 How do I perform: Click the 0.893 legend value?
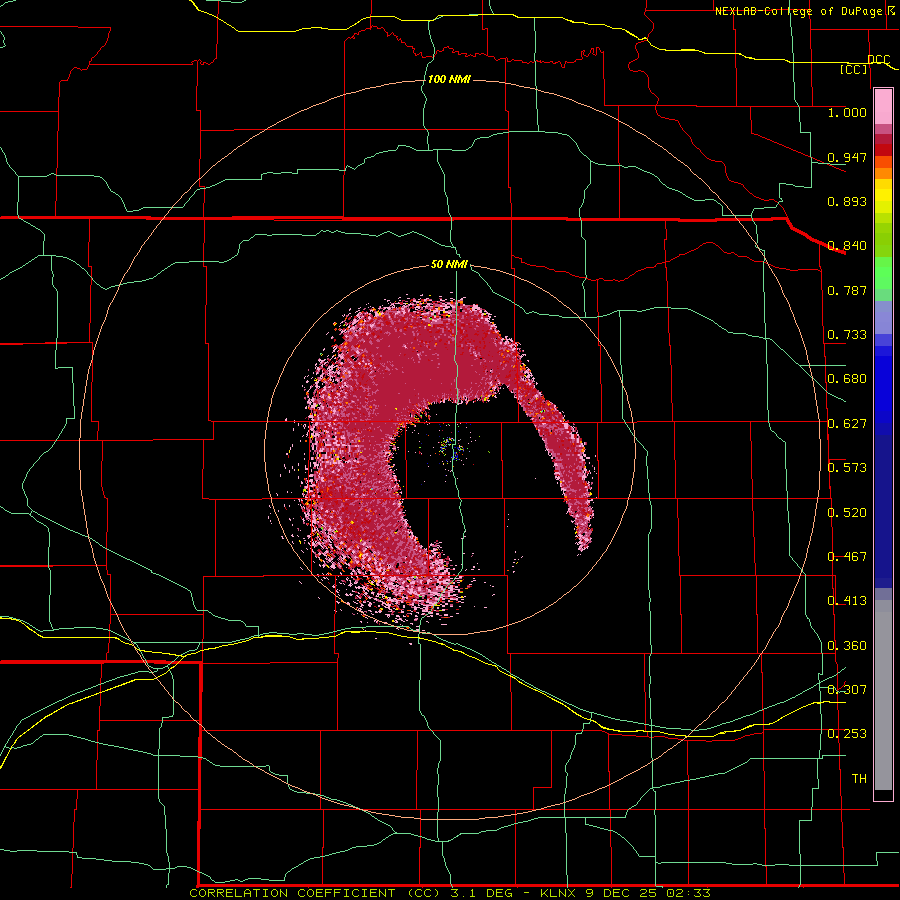pos(847,201)
